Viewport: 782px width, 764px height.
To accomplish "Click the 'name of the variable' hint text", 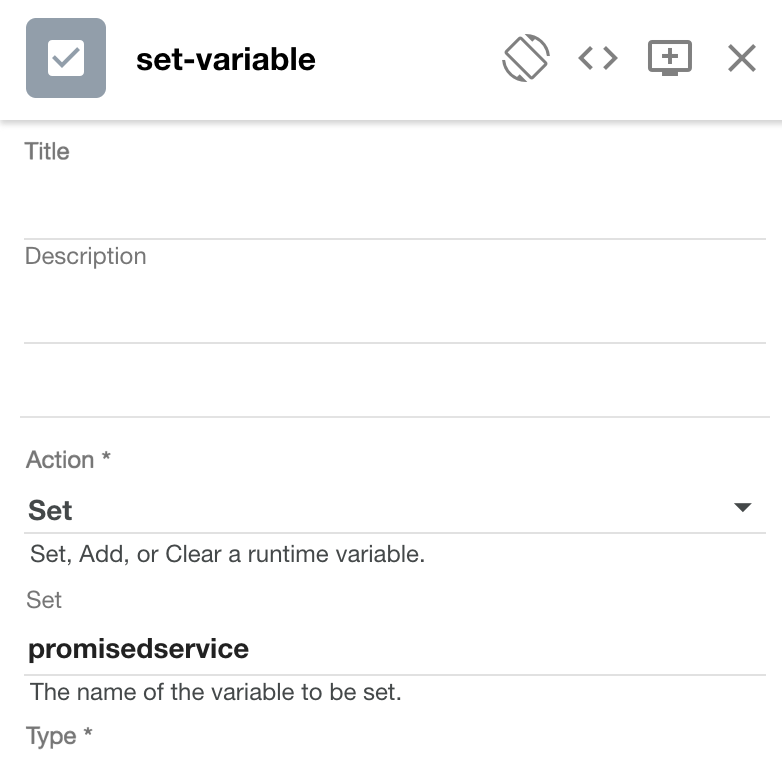I will 216,691.
